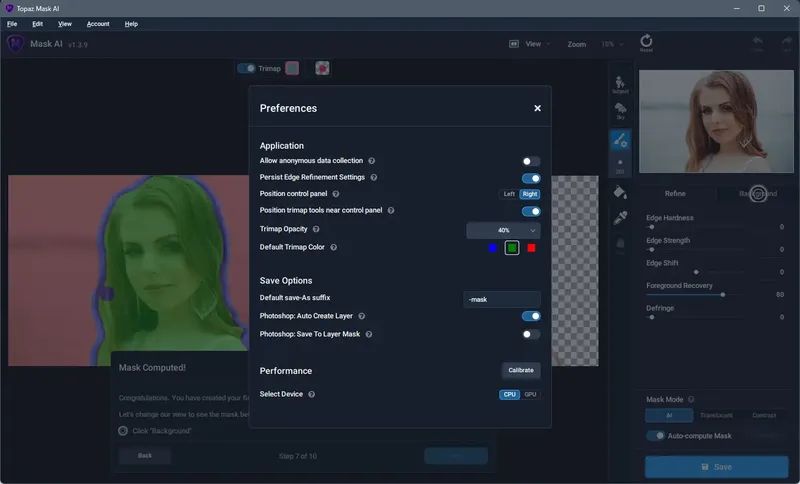800x484 pixels.
Task: Open the File menu
Action: tap(12, 24)
